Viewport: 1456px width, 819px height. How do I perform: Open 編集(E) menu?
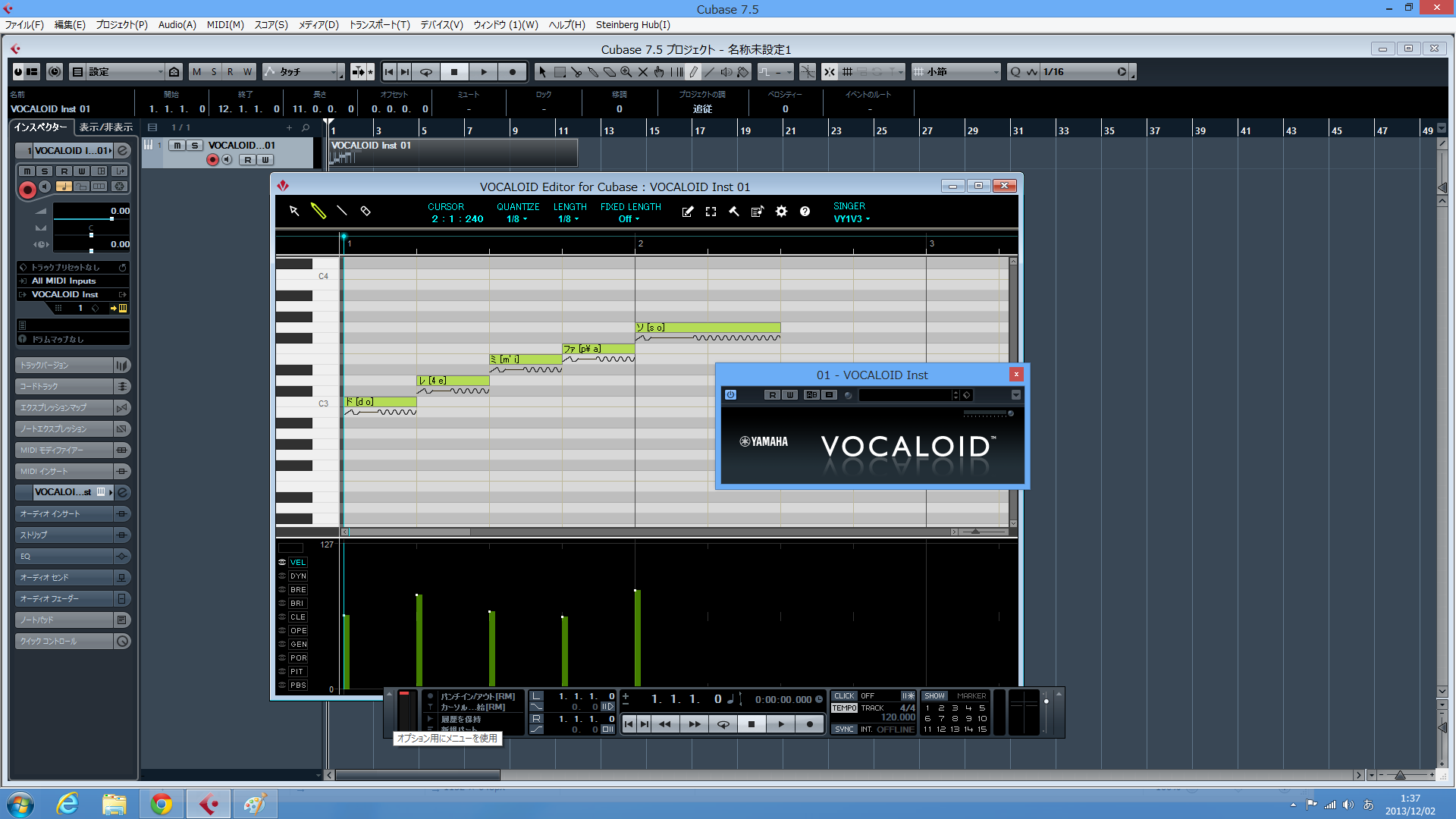[70, 25]
